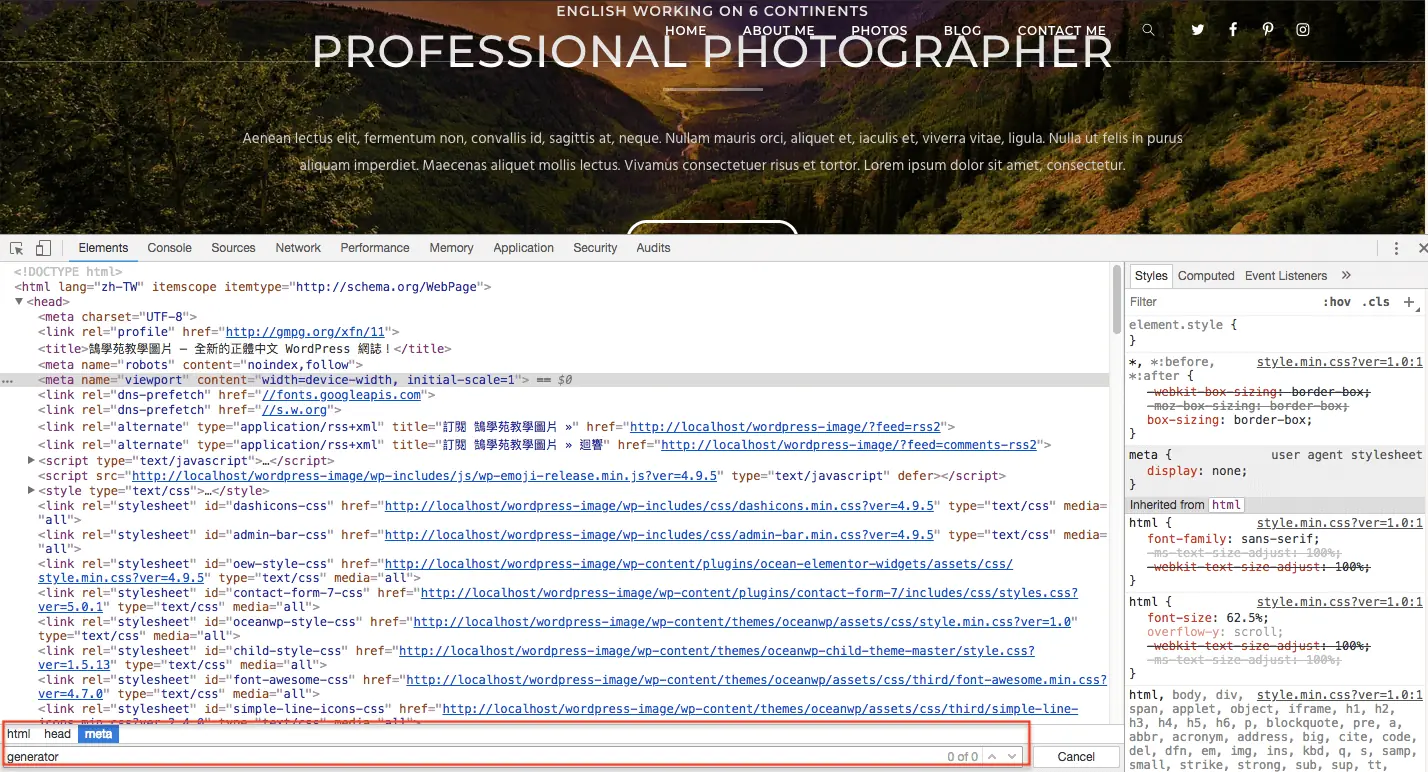Viewport: 1428px width, 772px height.
Task: Cancel the Elements search
Action: pyautogui.click(x=1076, y=757)
